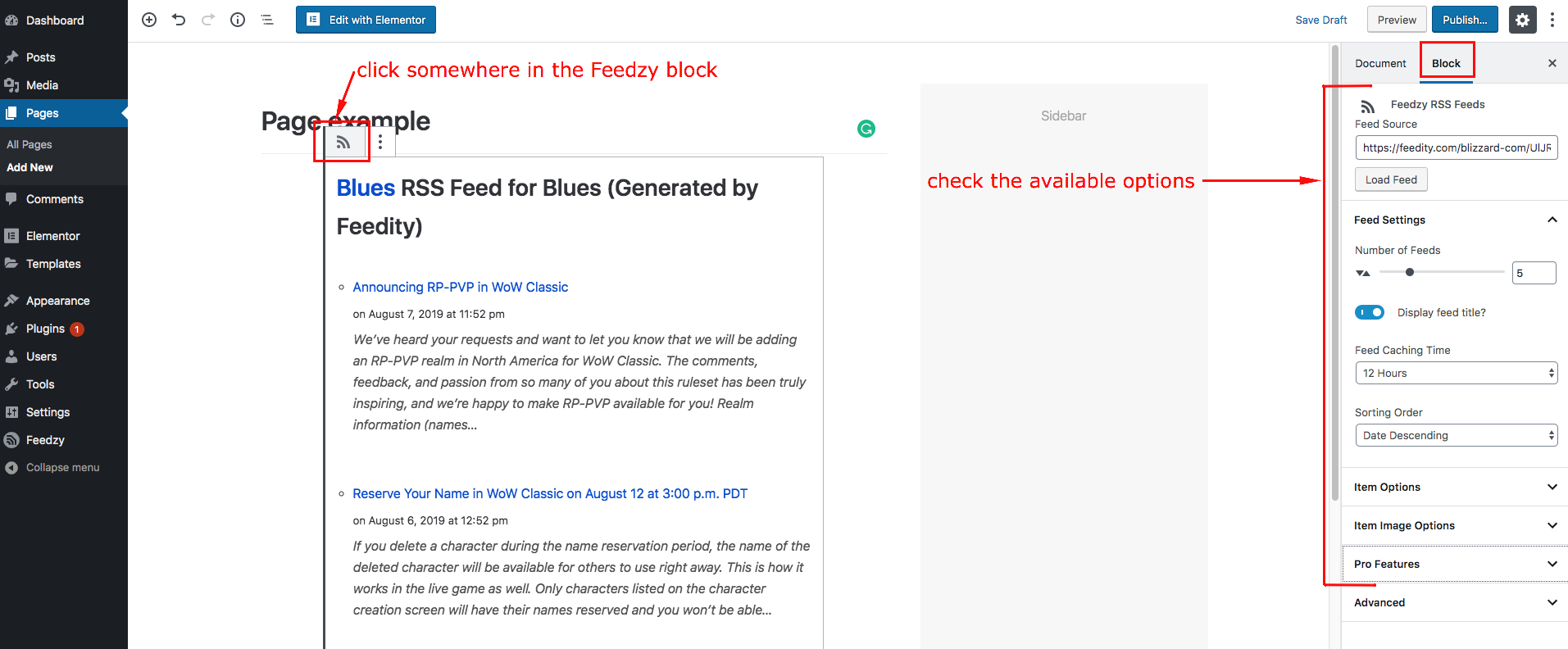Open the block navigation icon
This screenshot has width=1568, height=649.
click(x=267, y=19)
